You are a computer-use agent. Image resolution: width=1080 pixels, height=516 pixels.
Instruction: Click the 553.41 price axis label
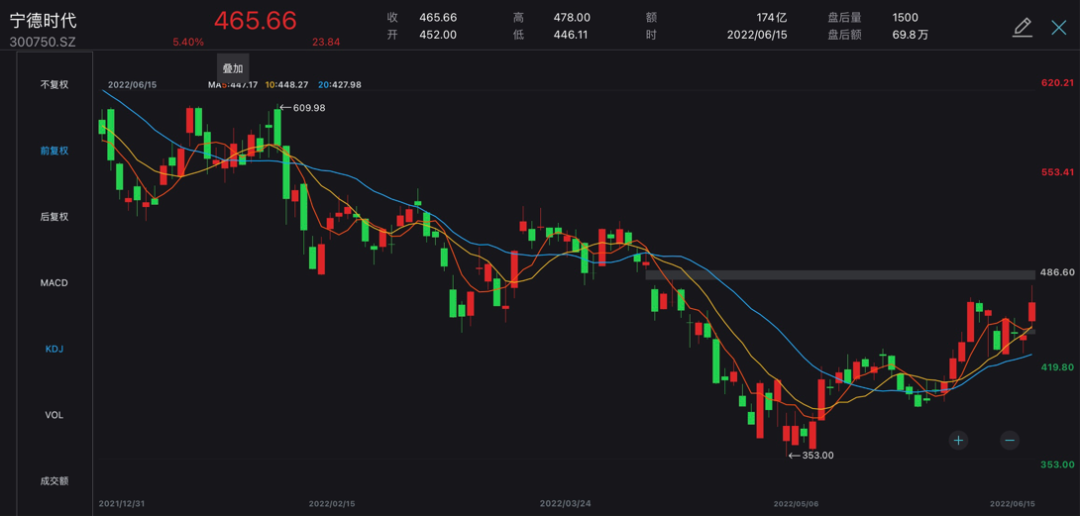[1058, 172]
